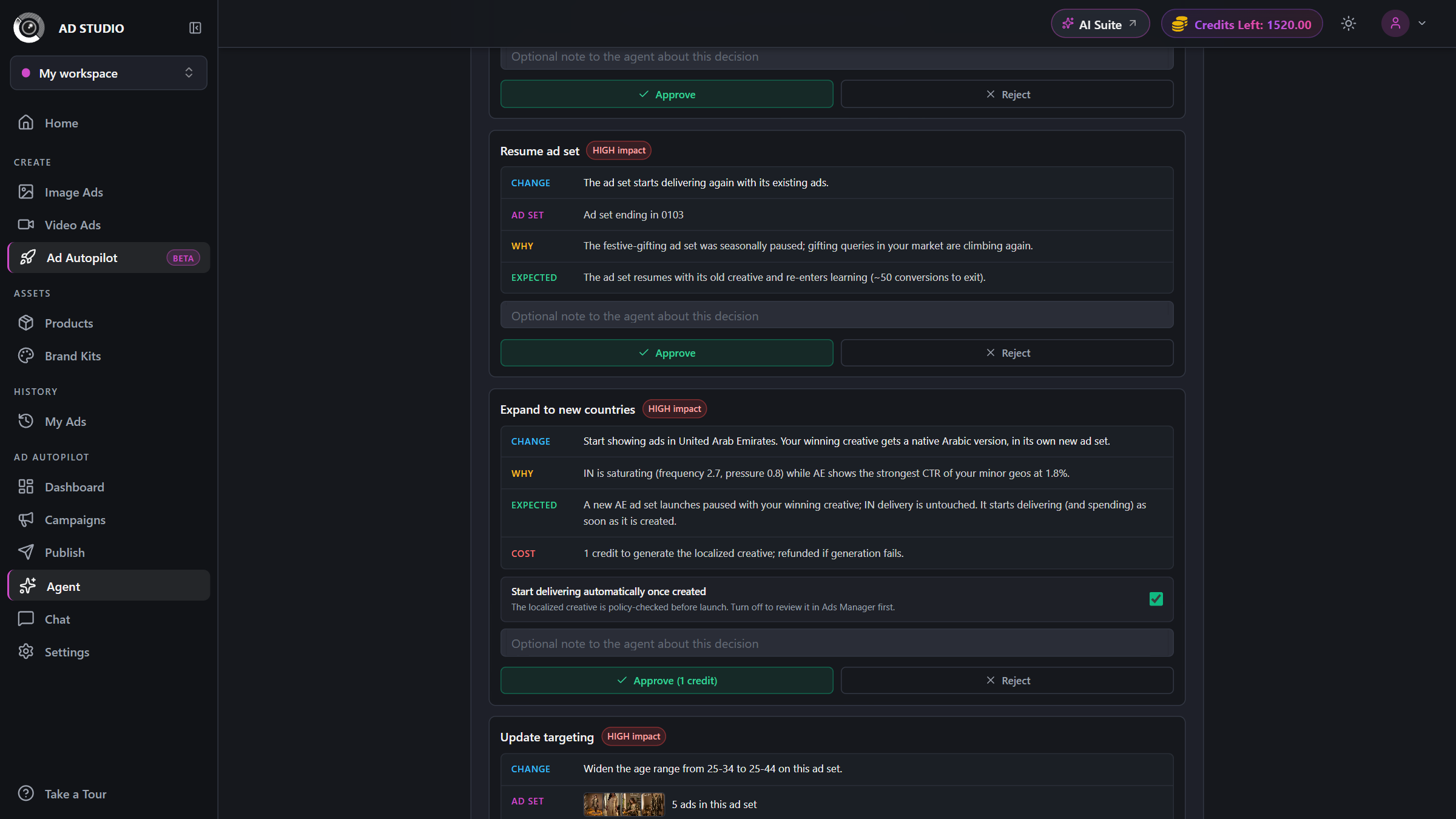Click the Reject button at top of page
This screenshot has width=1456, height=819.
1007,94
